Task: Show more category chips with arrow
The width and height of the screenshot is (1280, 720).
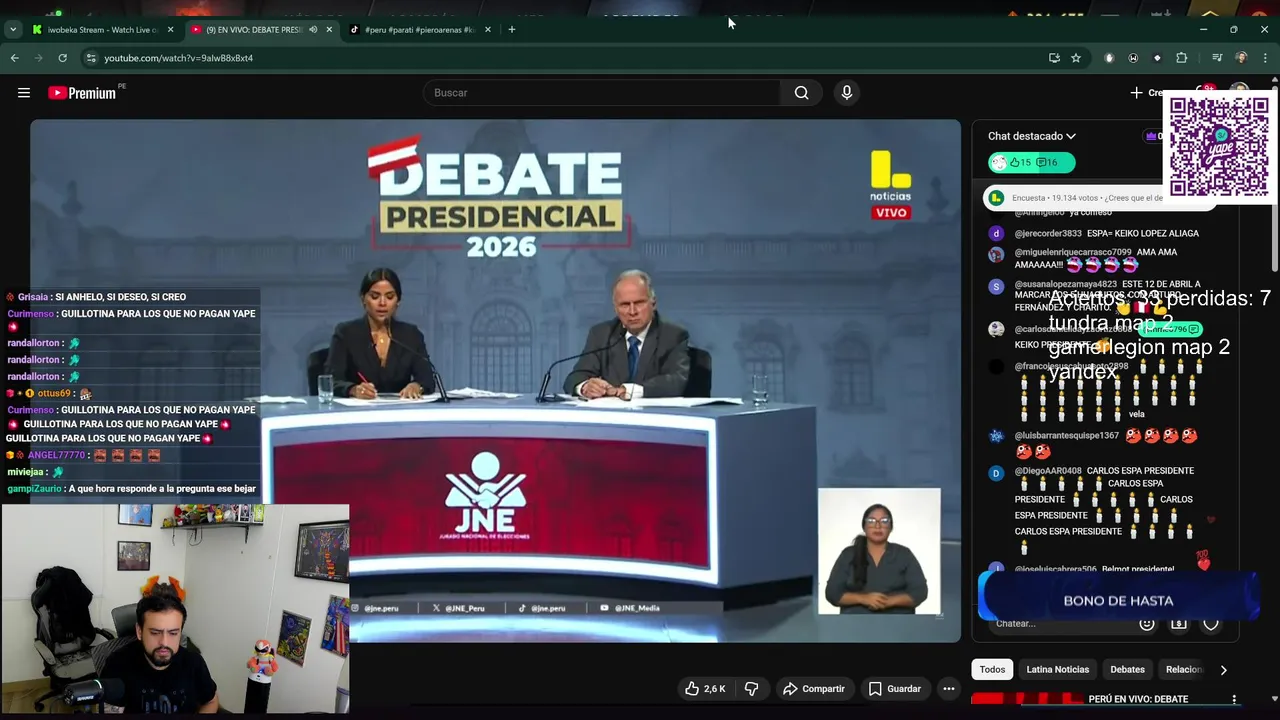Action: tap(1223, 670)
